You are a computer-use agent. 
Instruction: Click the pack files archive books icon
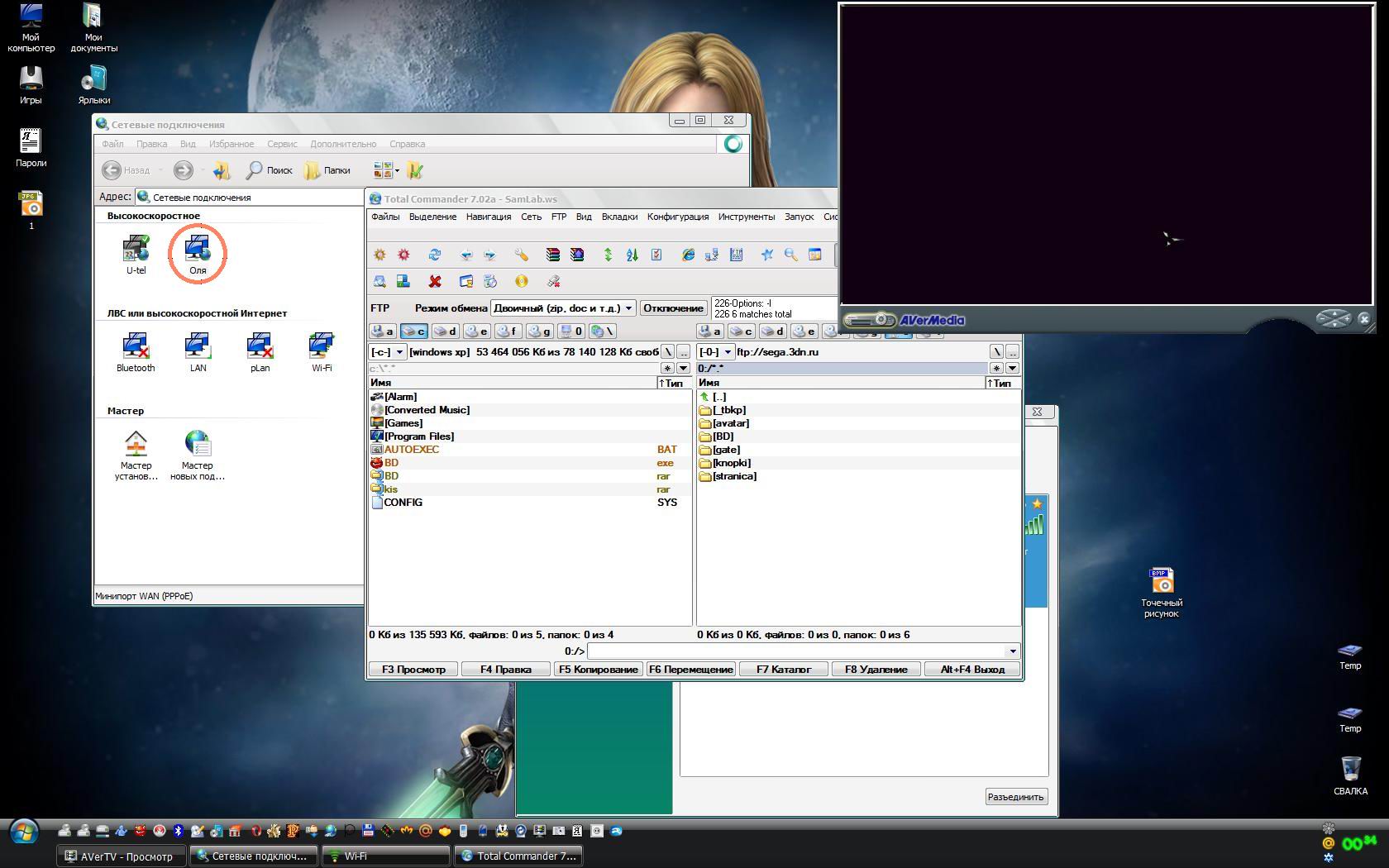553,255
